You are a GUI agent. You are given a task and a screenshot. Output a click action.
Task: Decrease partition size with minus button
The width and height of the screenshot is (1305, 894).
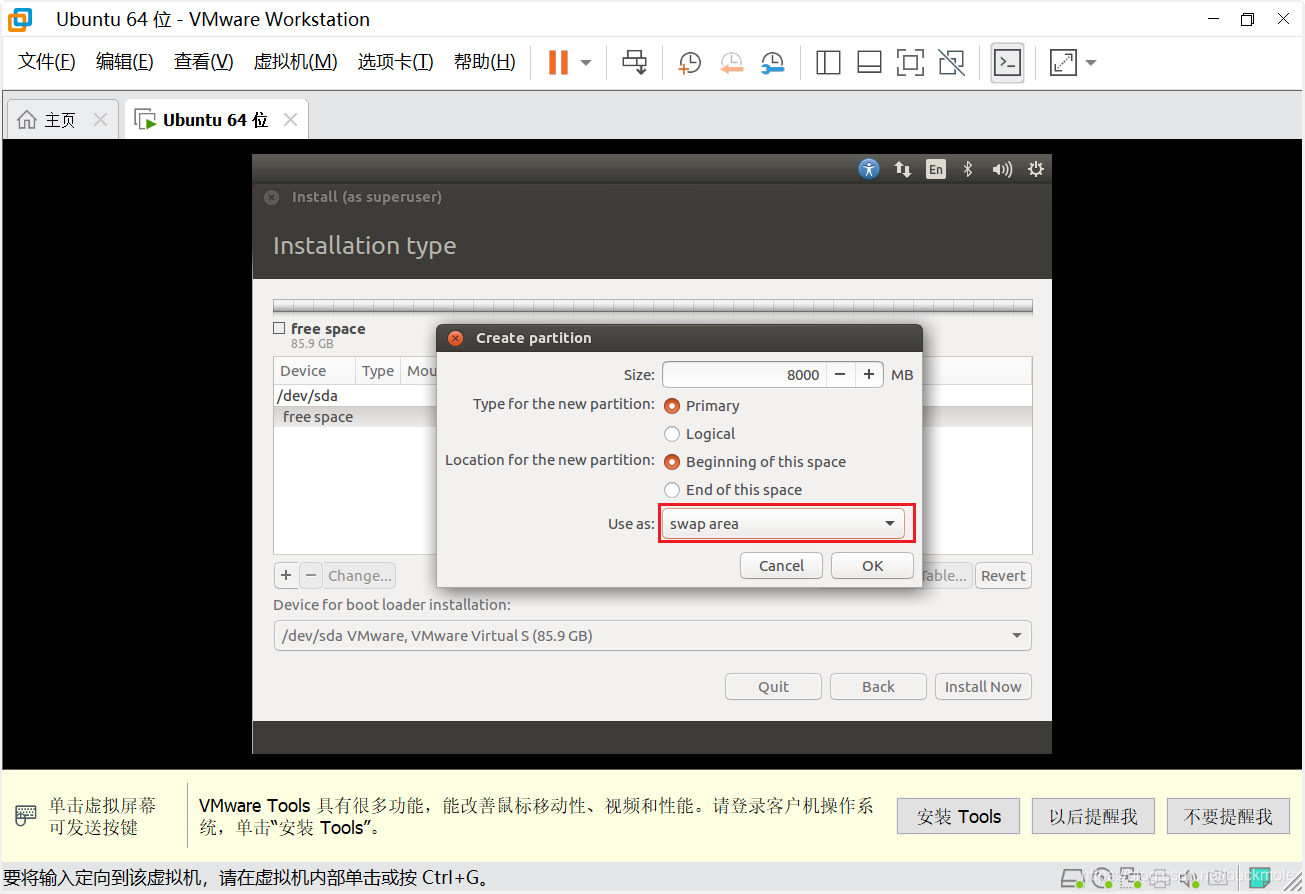click(x=840, y=375)
